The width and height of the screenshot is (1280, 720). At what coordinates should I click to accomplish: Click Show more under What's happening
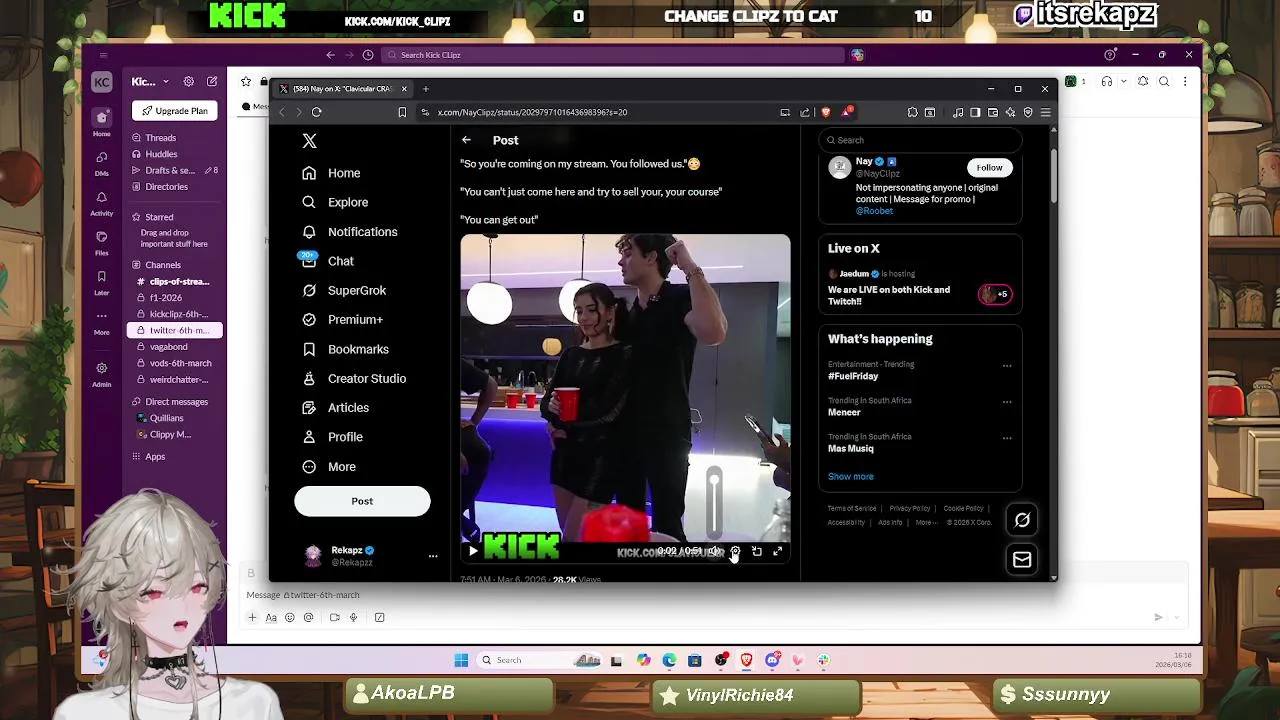pos(851,477)
